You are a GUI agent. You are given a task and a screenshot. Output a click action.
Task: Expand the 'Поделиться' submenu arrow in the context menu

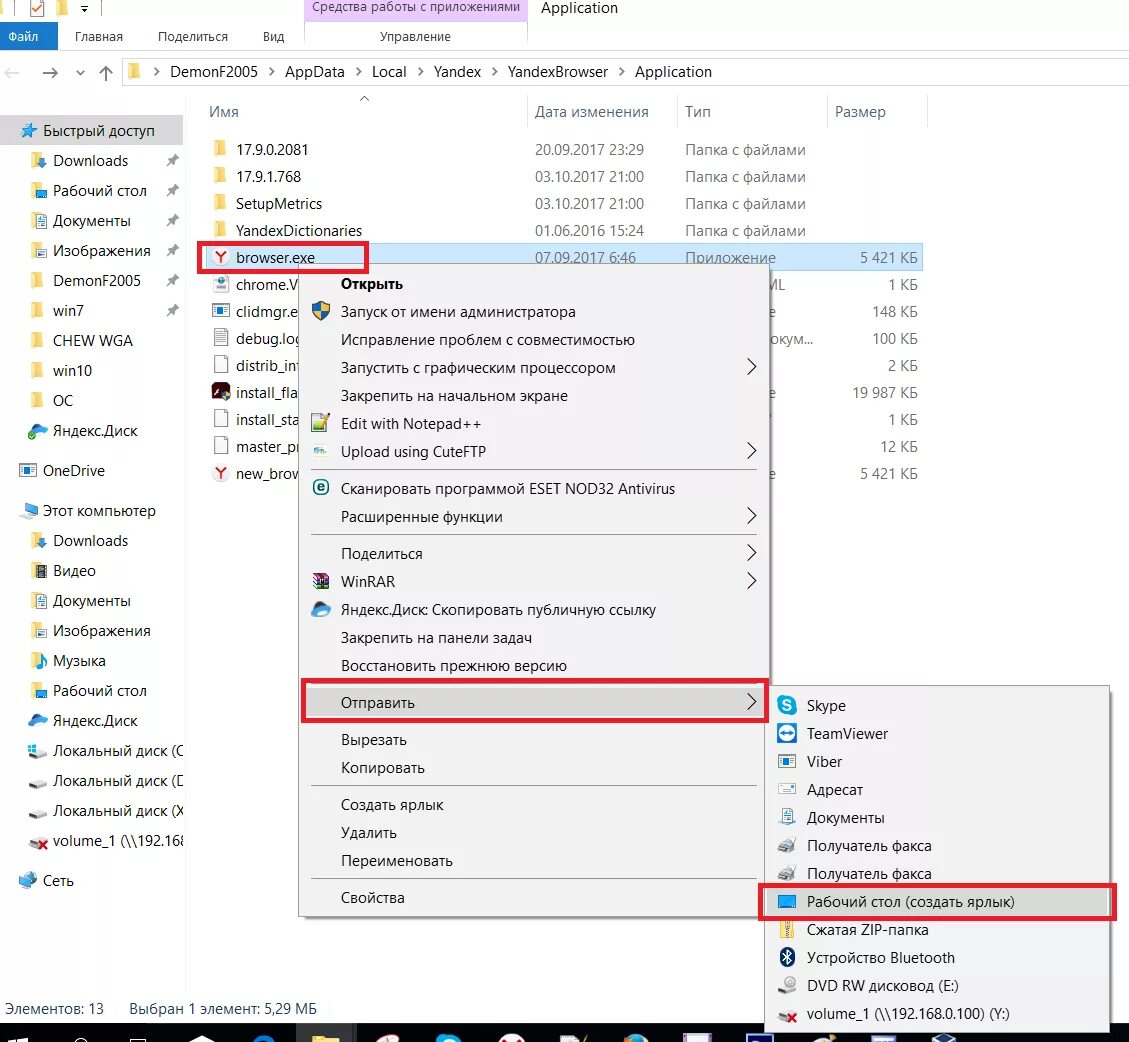pyautogui.click(x=751, y=553)
